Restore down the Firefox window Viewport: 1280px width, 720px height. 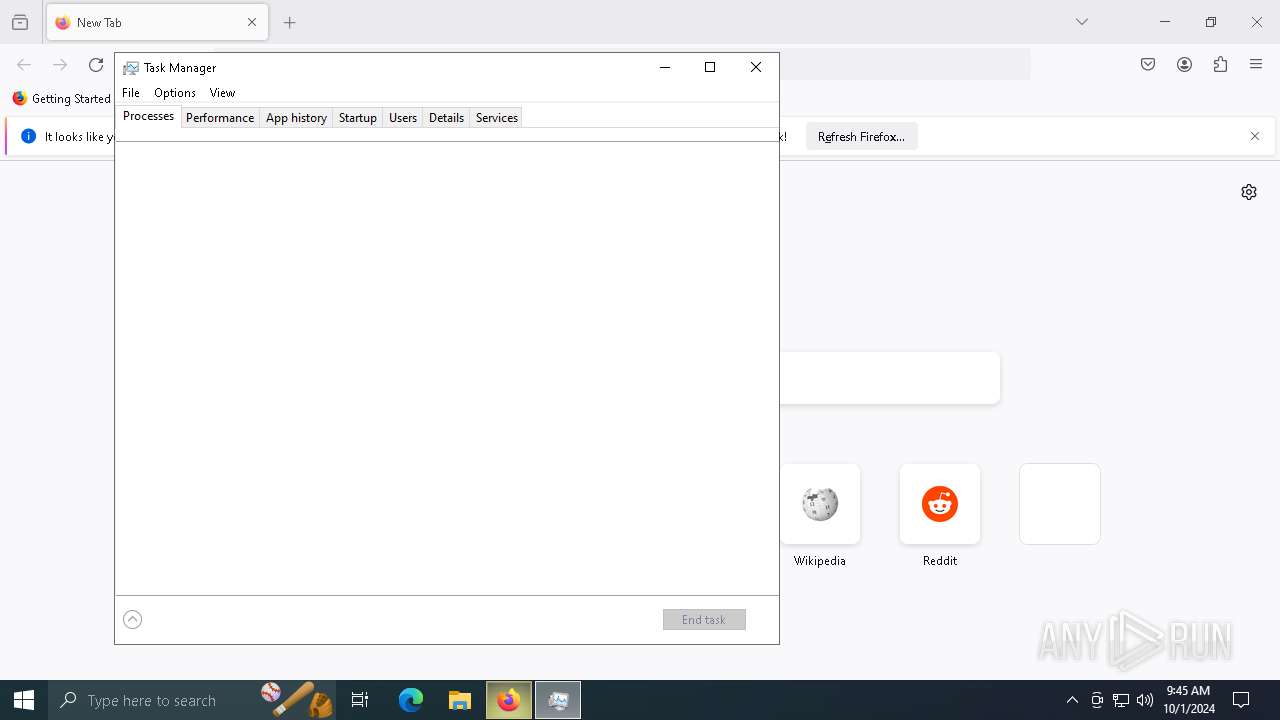pyautogui.click(x=1211, y=22)
